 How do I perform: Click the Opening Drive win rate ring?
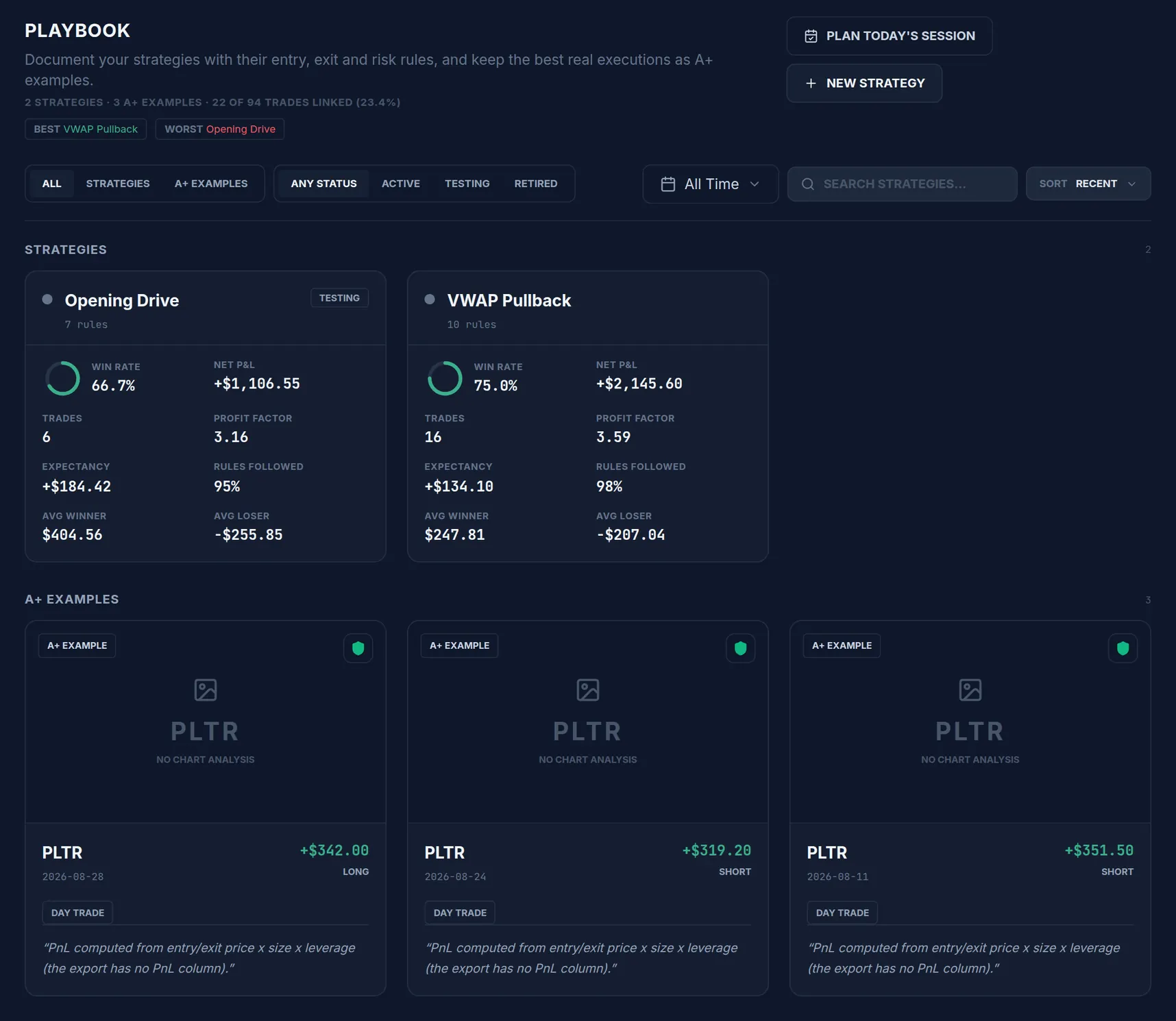coord(62,378)
